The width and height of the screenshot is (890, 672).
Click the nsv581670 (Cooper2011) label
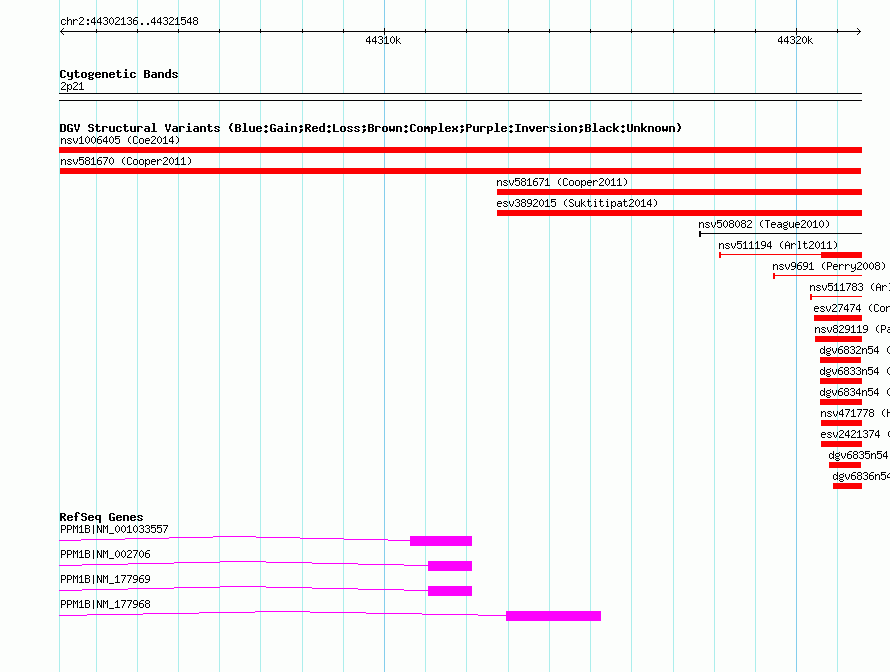click(126, 161)
